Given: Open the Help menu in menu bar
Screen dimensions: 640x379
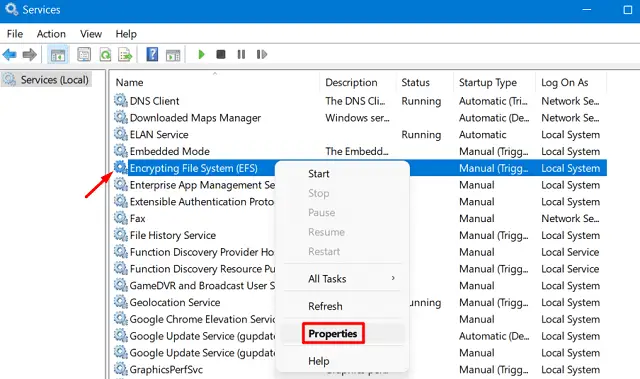Looking at the screenshot, I should (x=126, y=34).
